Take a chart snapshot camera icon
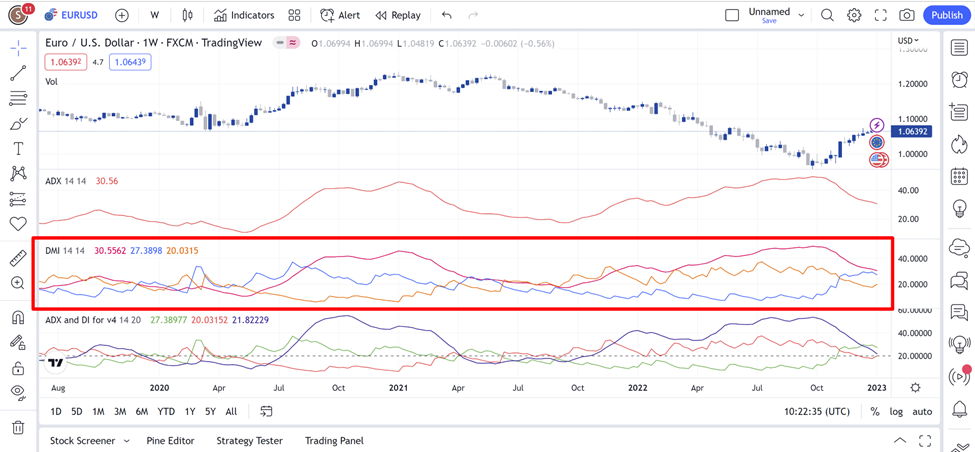The image size is (975, 452). click(907, 15)
